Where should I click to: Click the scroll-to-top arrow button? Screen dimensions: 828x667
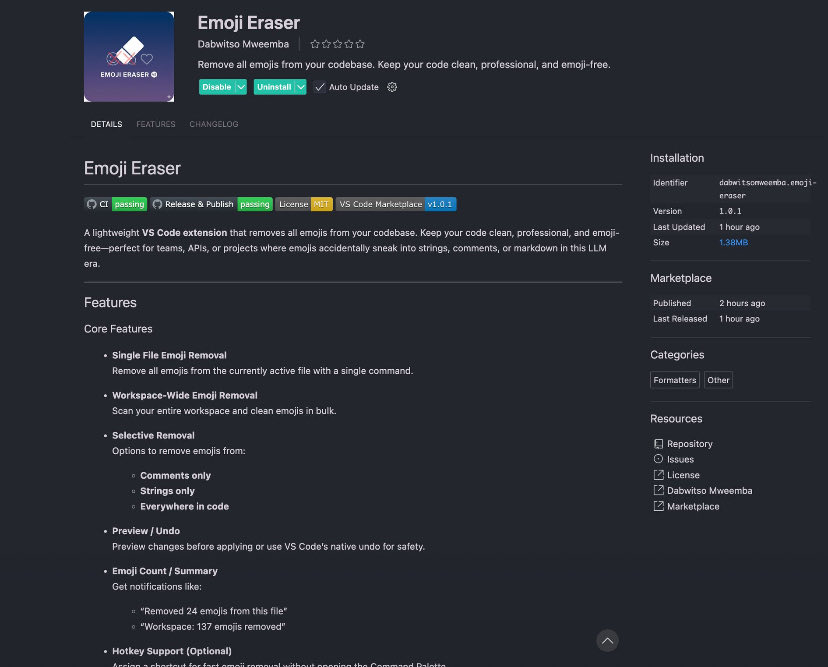click(x=607, y=640)
